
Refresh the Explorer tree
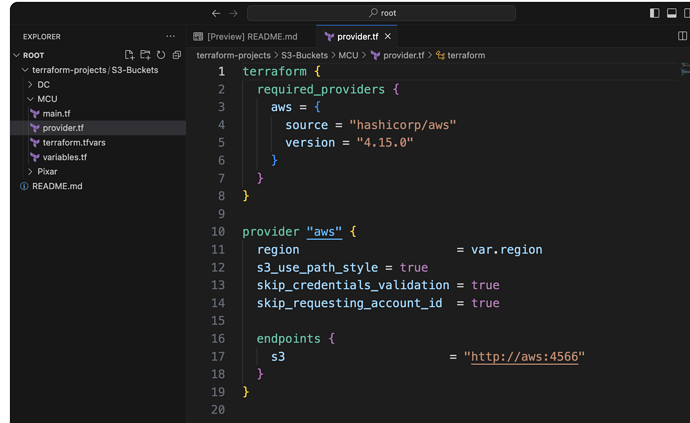(161, 55)
